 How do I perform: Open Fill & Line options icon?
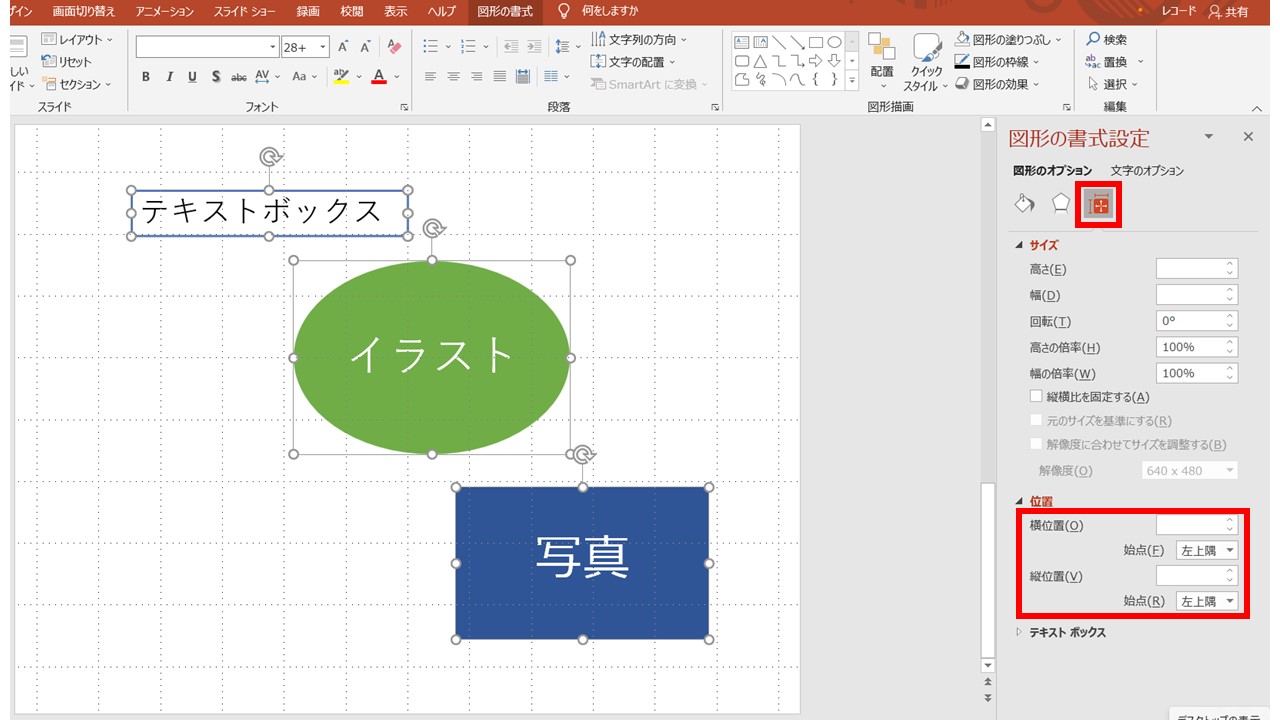(1024, 203)
